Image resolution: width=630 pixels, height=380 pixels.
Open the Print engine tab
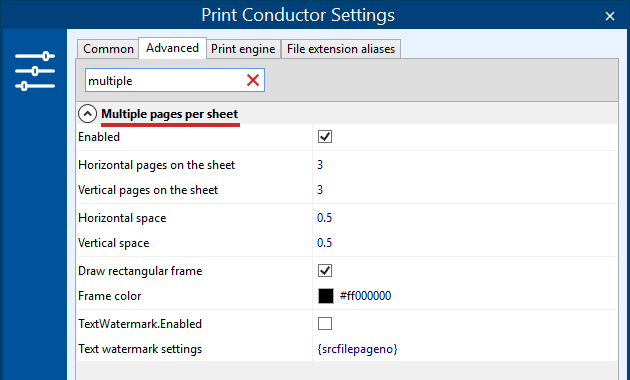243,49
